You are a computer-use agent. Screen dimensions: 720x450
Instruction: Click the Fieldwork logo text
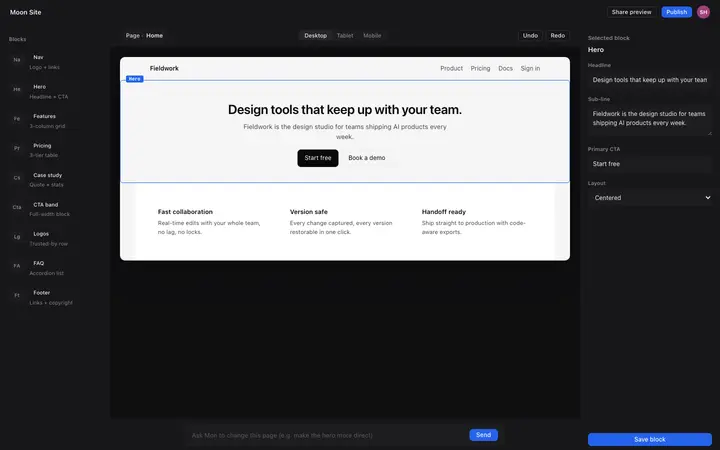(164, 68)
